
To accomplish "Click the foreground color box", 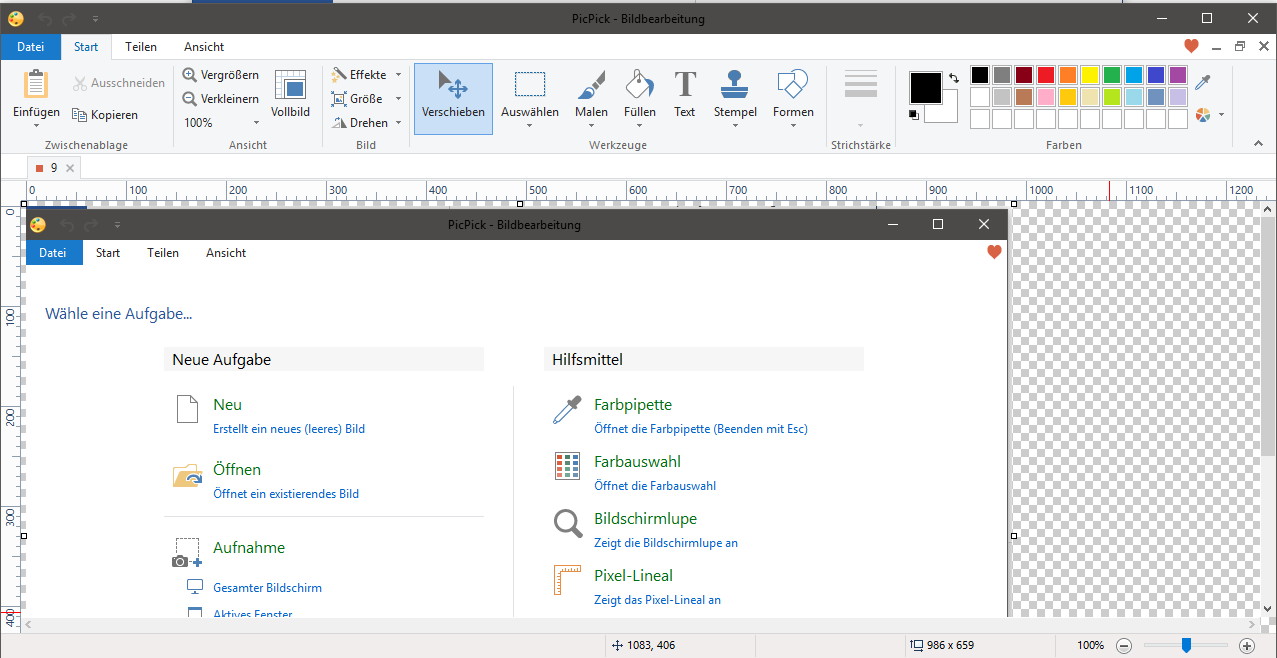I will pos(925,87).
